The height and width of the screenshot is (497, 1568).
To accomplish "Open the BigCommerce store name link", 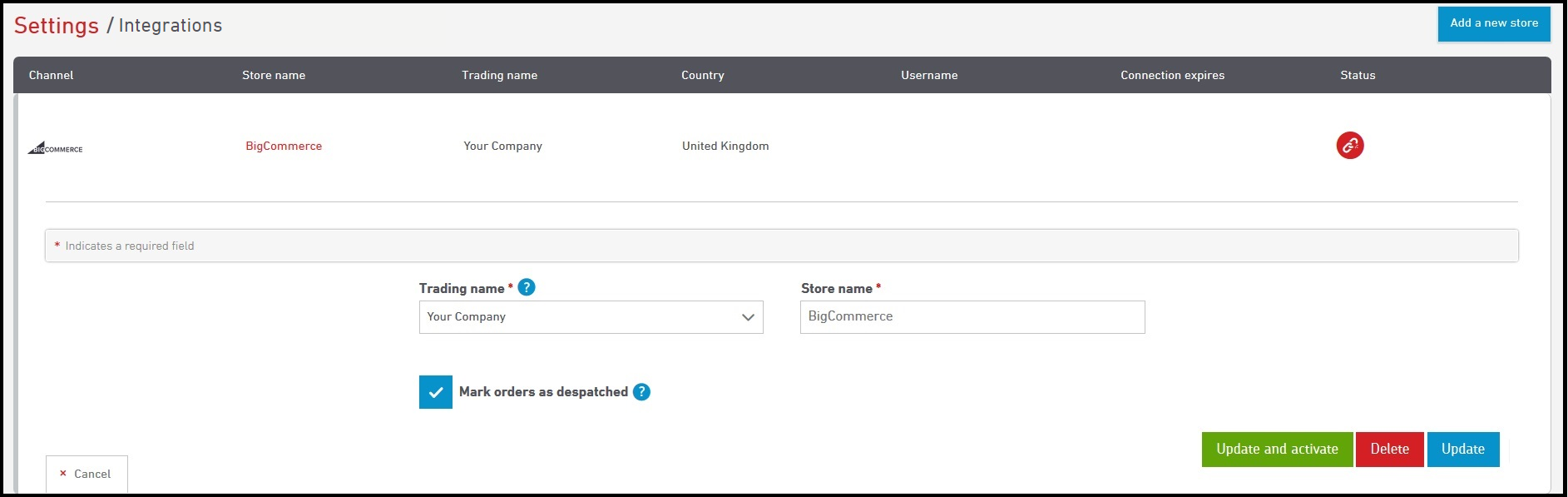I will pyautogui.click(x=284, y=146).
